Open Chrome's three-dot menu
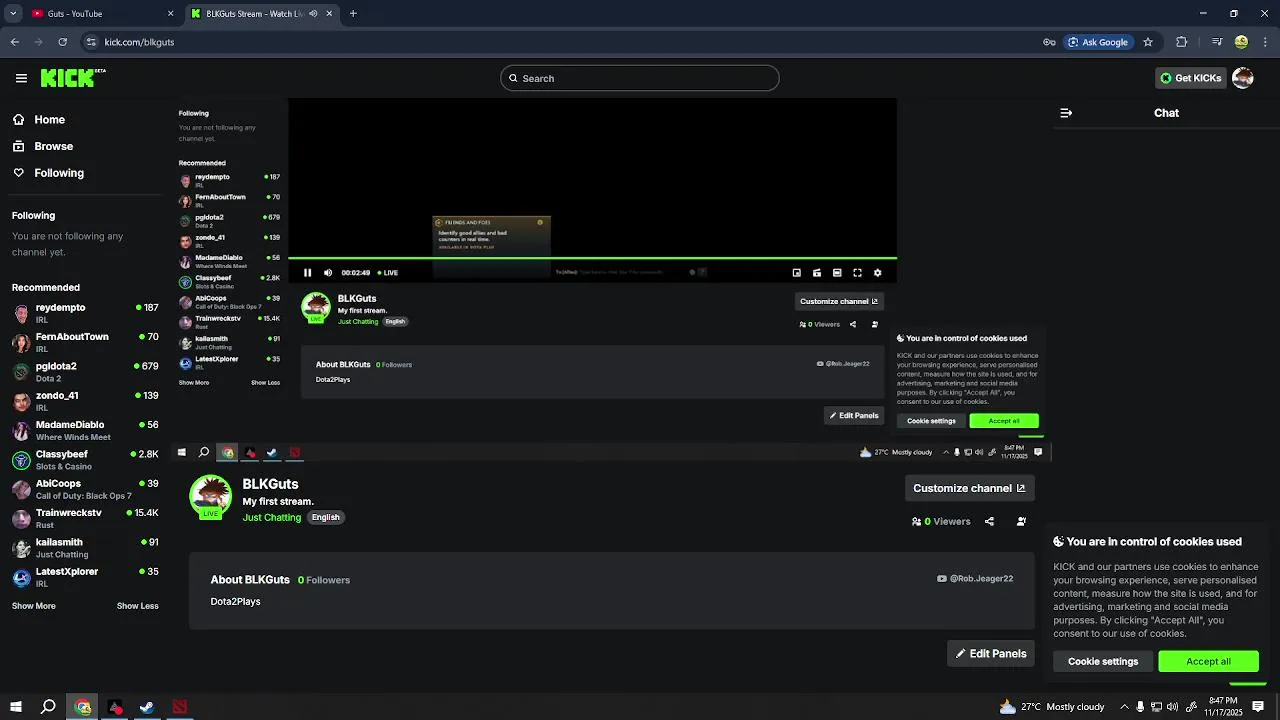 [1265, 42]
